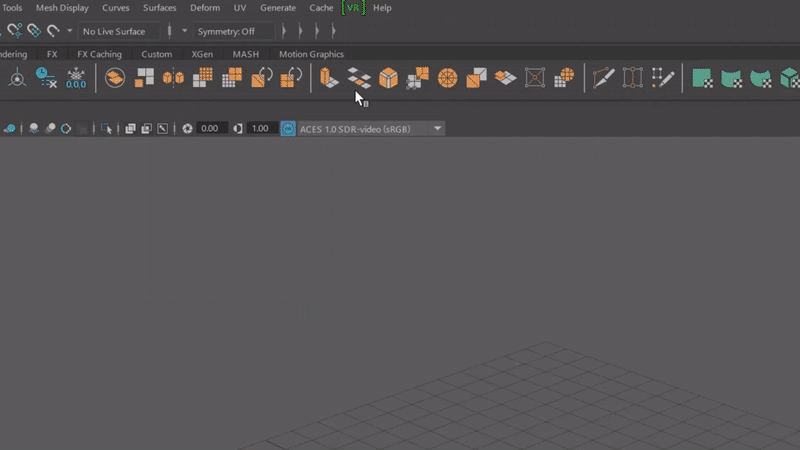Click the Retopologize shelf icon
This screenshot has height=450, width=800.
[x=291, y=78]
